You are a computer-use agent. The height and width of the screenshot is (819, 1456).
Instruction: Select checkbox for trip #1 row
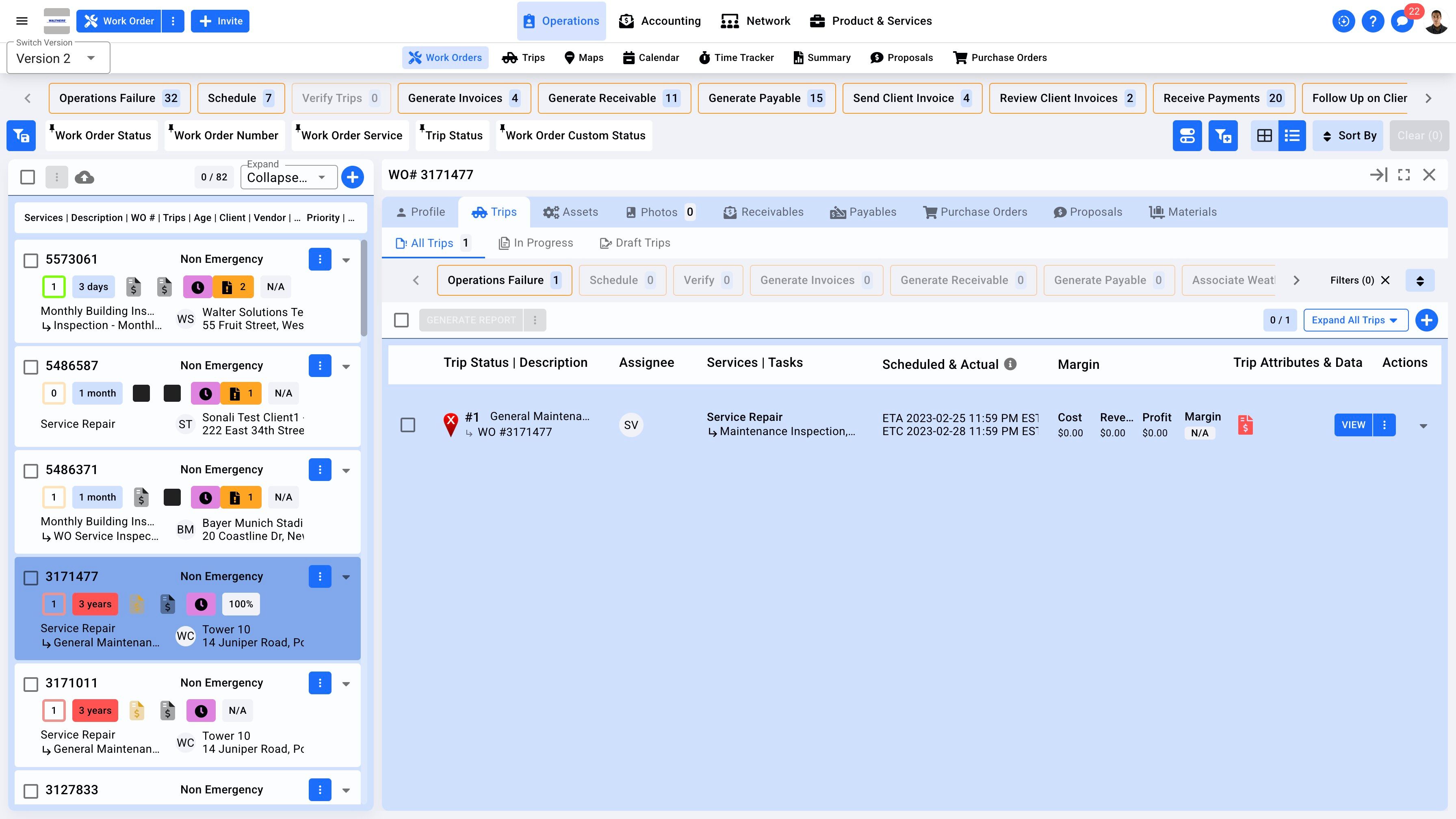click(407, 425)
